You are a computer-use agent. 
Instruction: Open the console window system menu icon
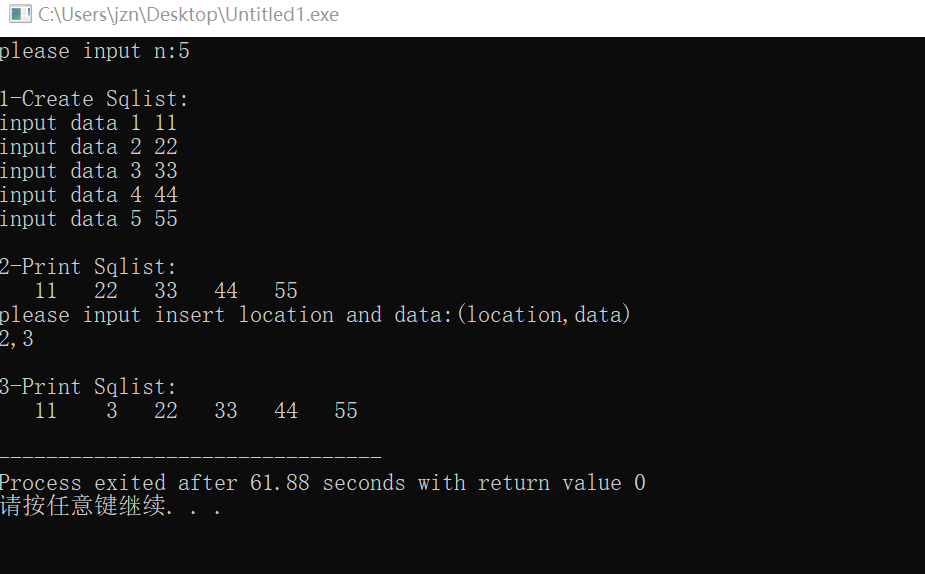pyautogui.click(x=20, y=14)
